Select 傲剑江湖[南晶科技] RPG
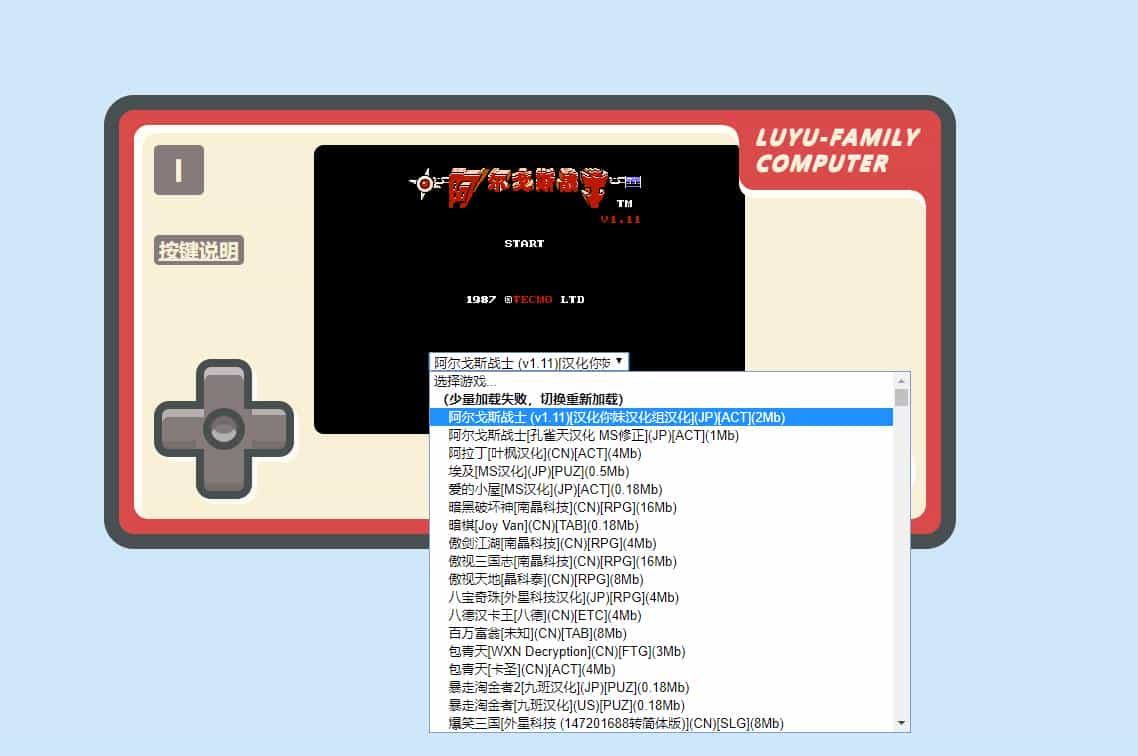Screen dimensions: 1138x756 tap(660, 543)
